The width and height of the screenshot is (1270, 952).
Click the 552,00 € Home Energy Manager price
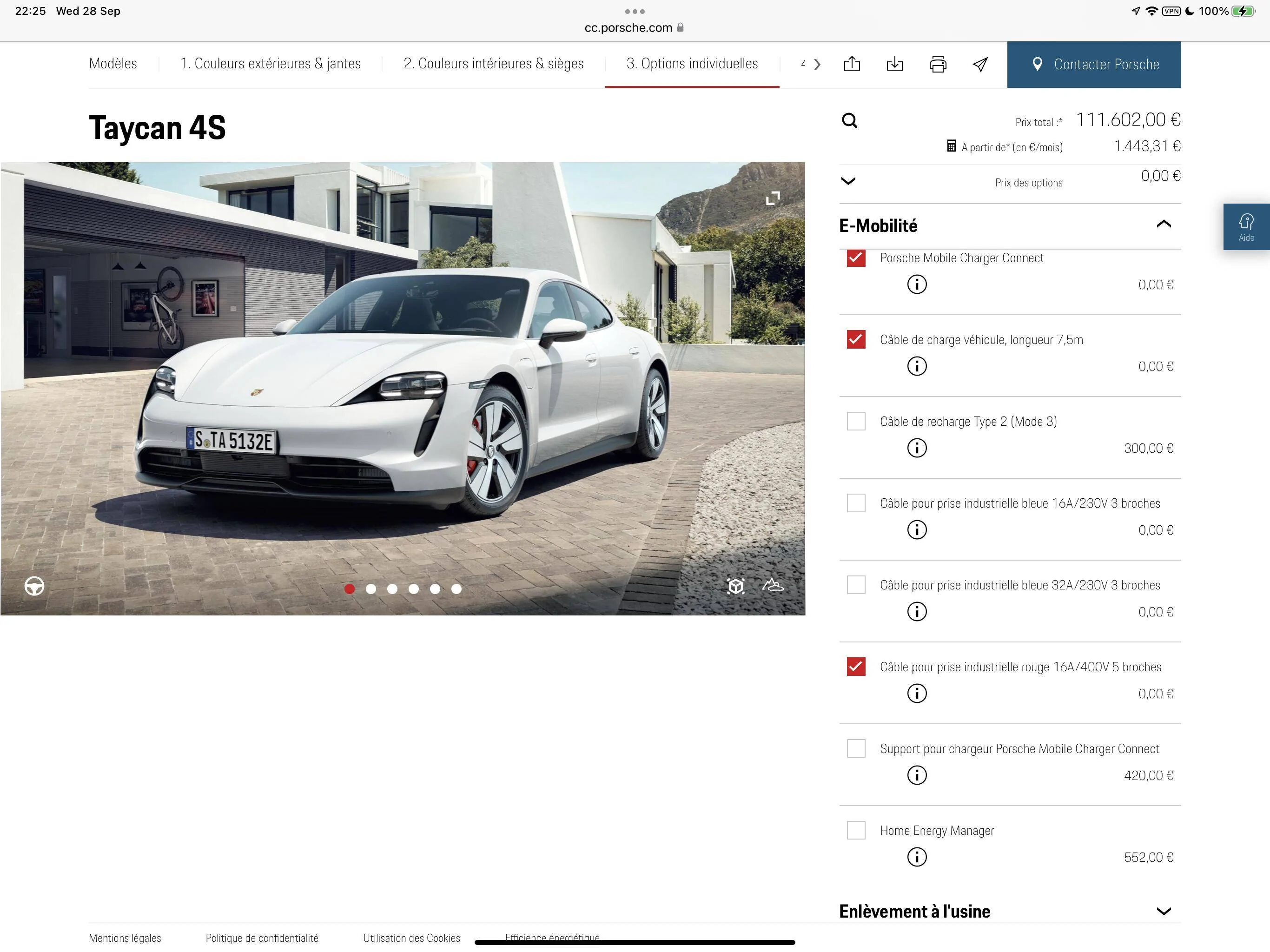coord(1148,857)
